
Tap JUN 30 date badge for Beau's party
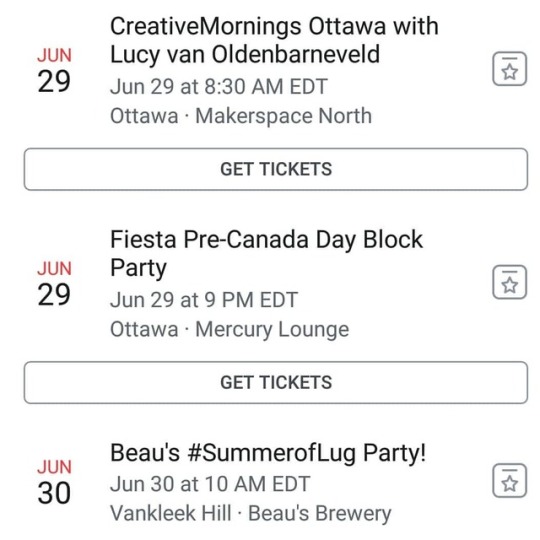[54, 482]
